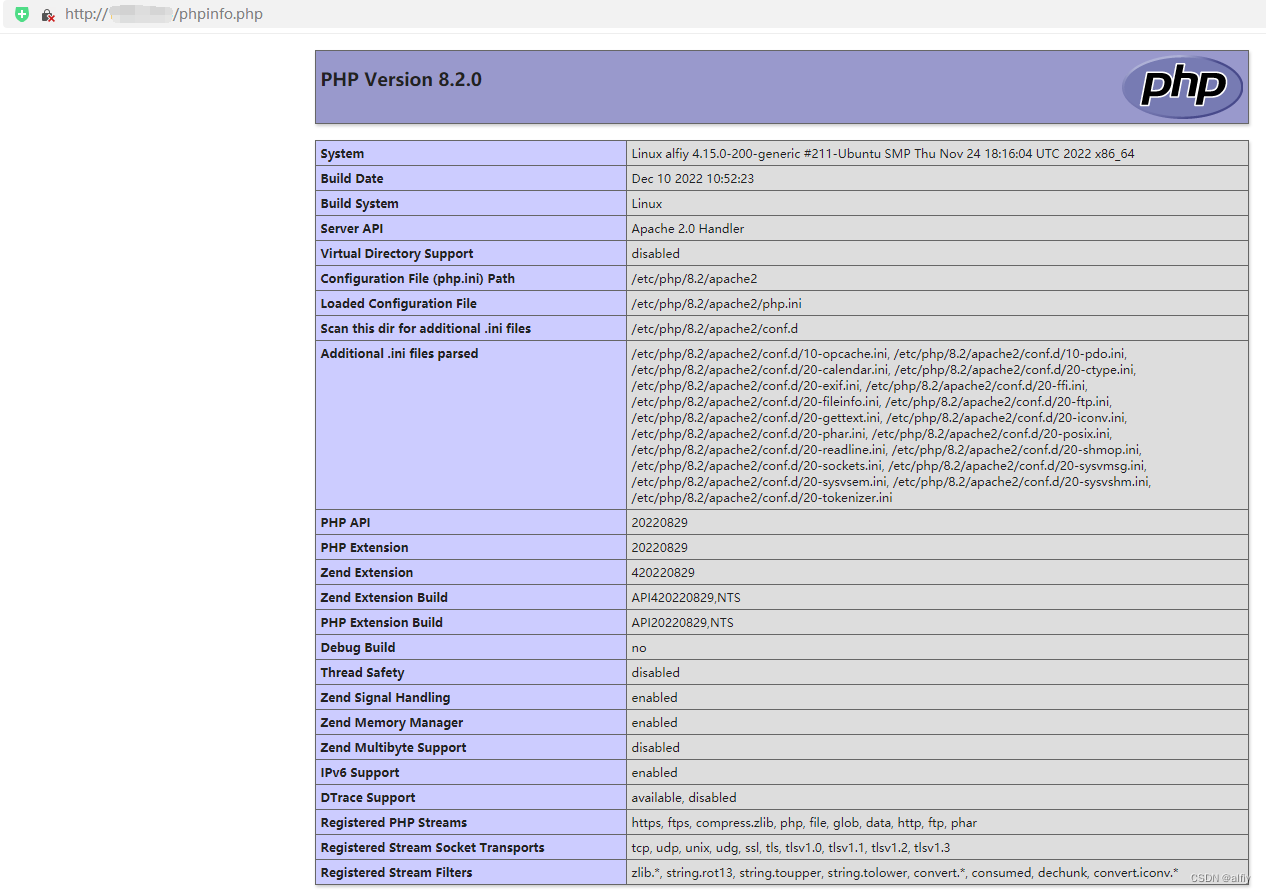
Task: Click the Registered Stream Socket Transports label
Action: [433, 848]
